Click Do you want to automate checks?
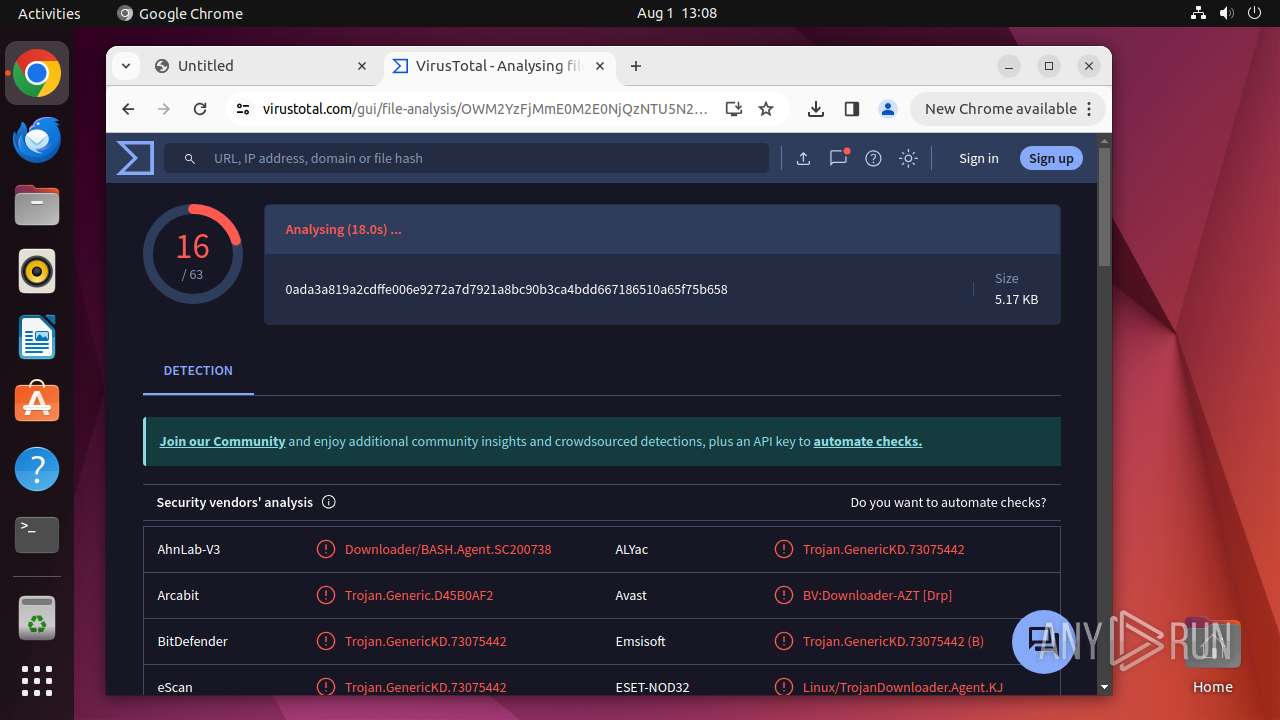Image resolution: width=1280 pixels, height=720 pixels. (x=948, y=502)
